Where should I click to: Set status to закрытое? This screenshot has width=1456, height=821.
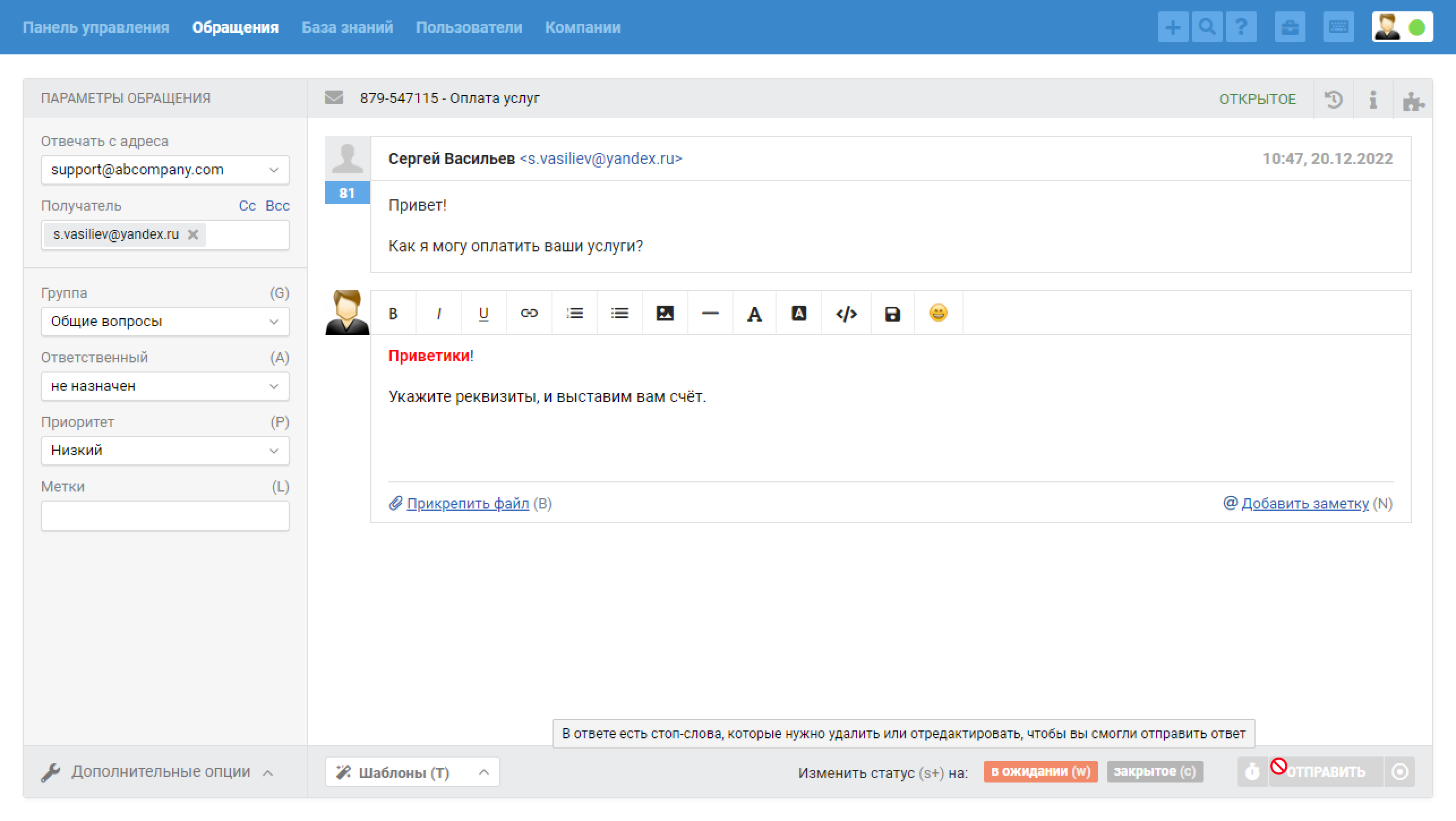click(1155, 772)
